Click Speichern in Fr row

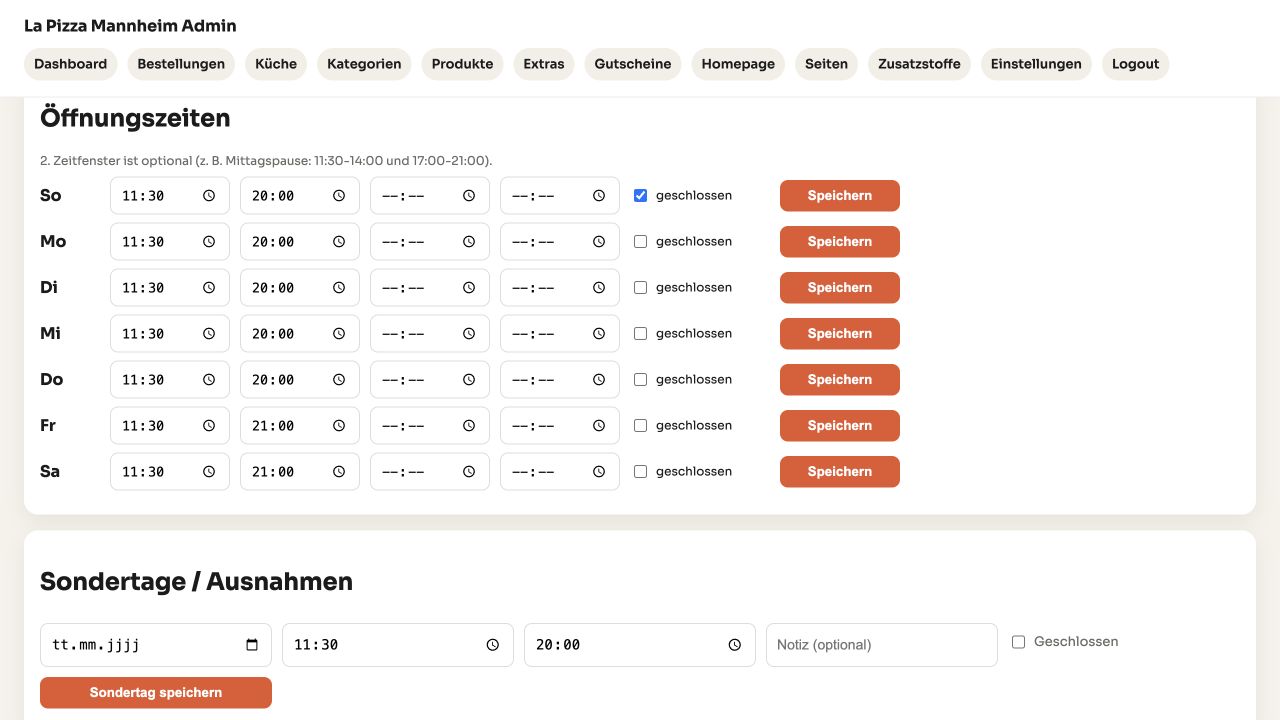tap(840, 426)
